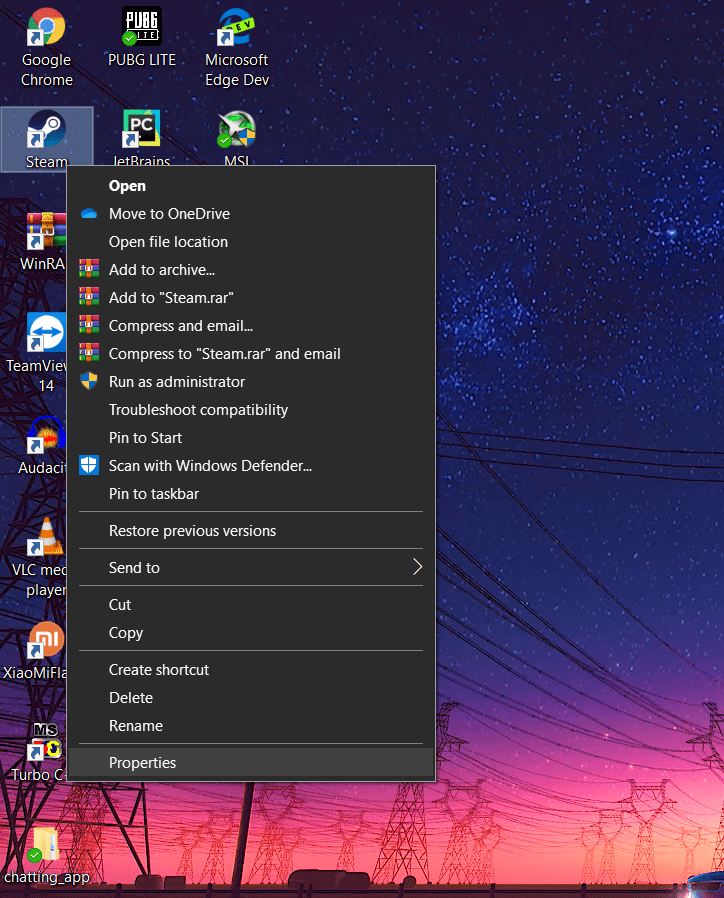Choose Scan with Windows Defender...
Image resolution: width=724 pixels, height=898 pixels.
pos(251,466)
